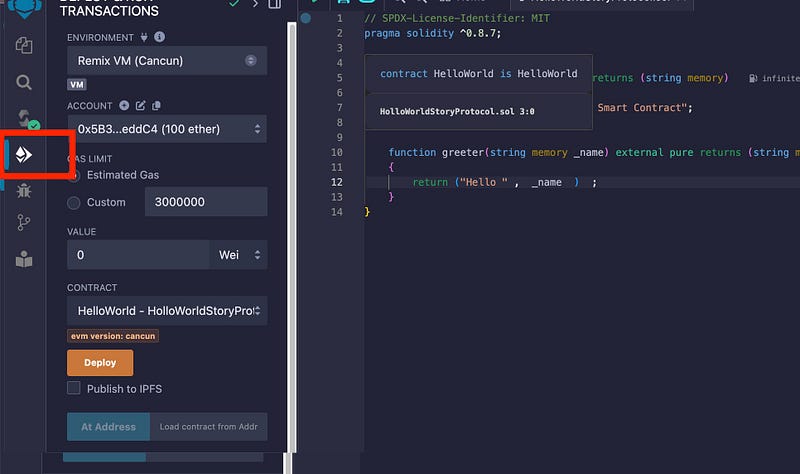Viewport: 800px width, 474px height.
Task: Copy account address with the copy icon
Action: pos(156,105)
